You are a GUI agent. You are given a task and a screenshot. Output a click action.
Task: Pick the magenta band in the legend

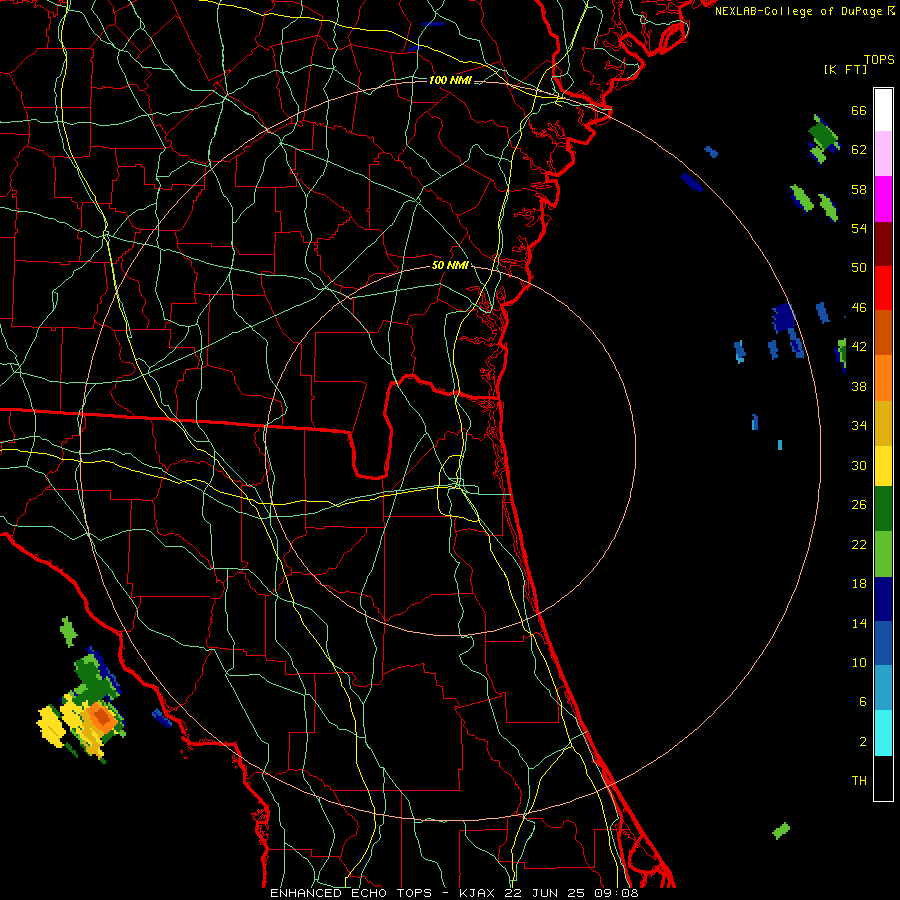tap(883, 199)
